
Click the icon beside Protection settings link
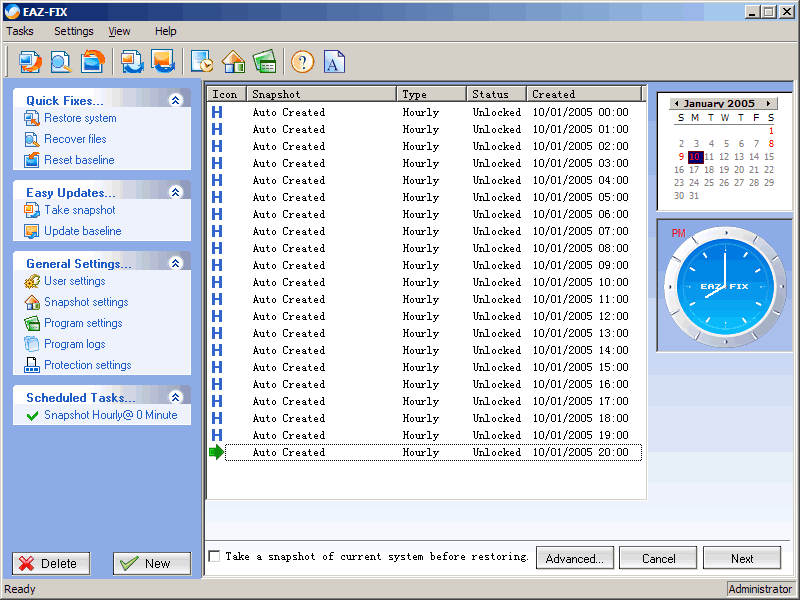pyautogui.click(x=32, y=365)
